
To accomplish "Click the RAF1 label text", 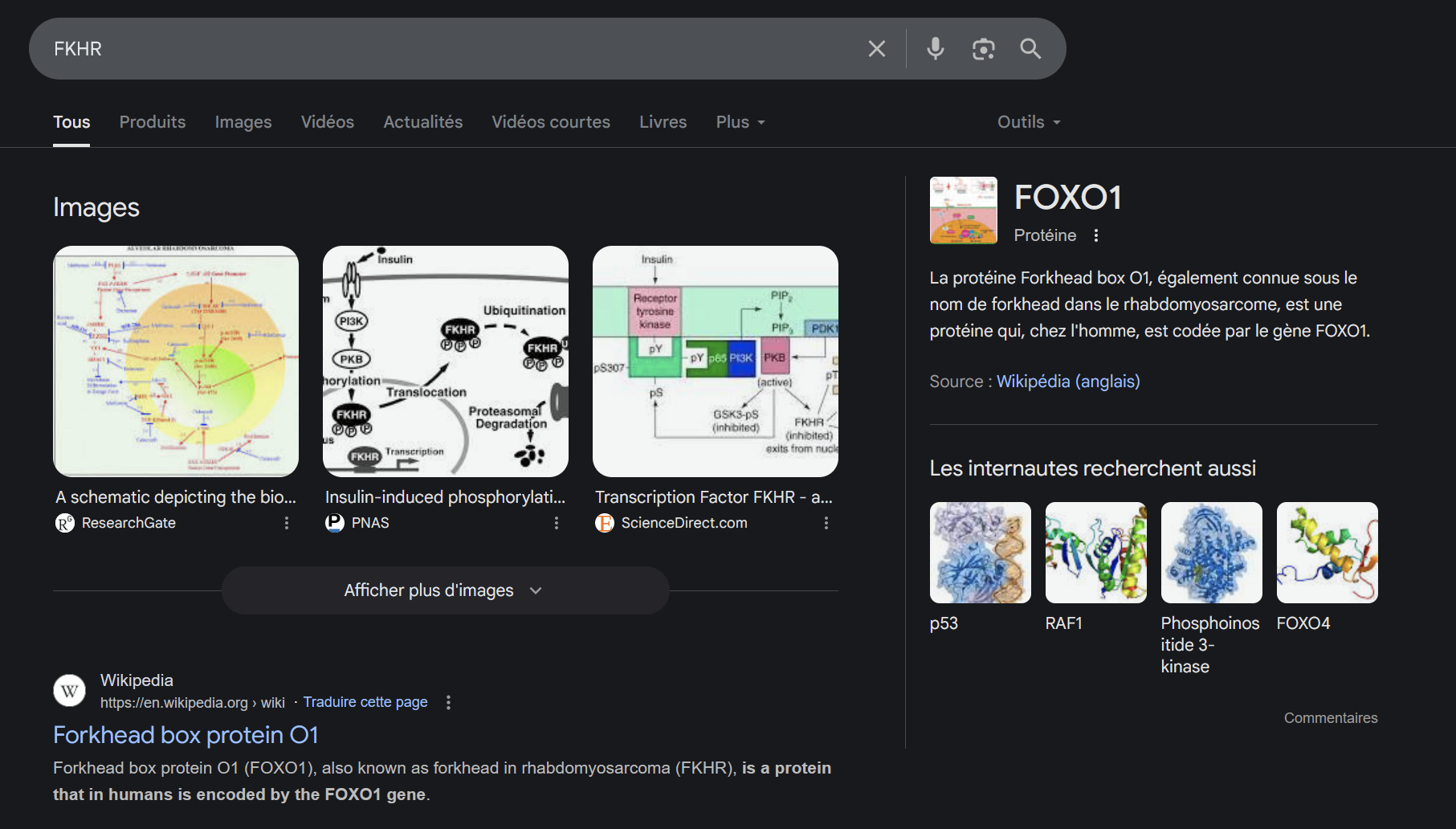I will point(1064,623).
